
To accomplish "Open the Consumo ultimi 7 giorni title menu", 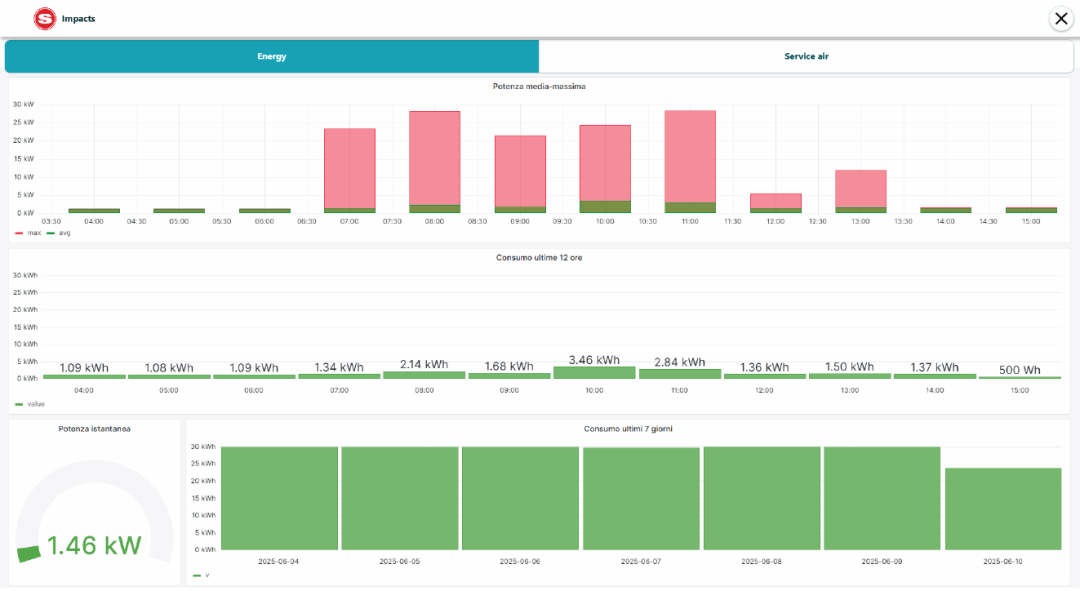I will pos(627,429).
